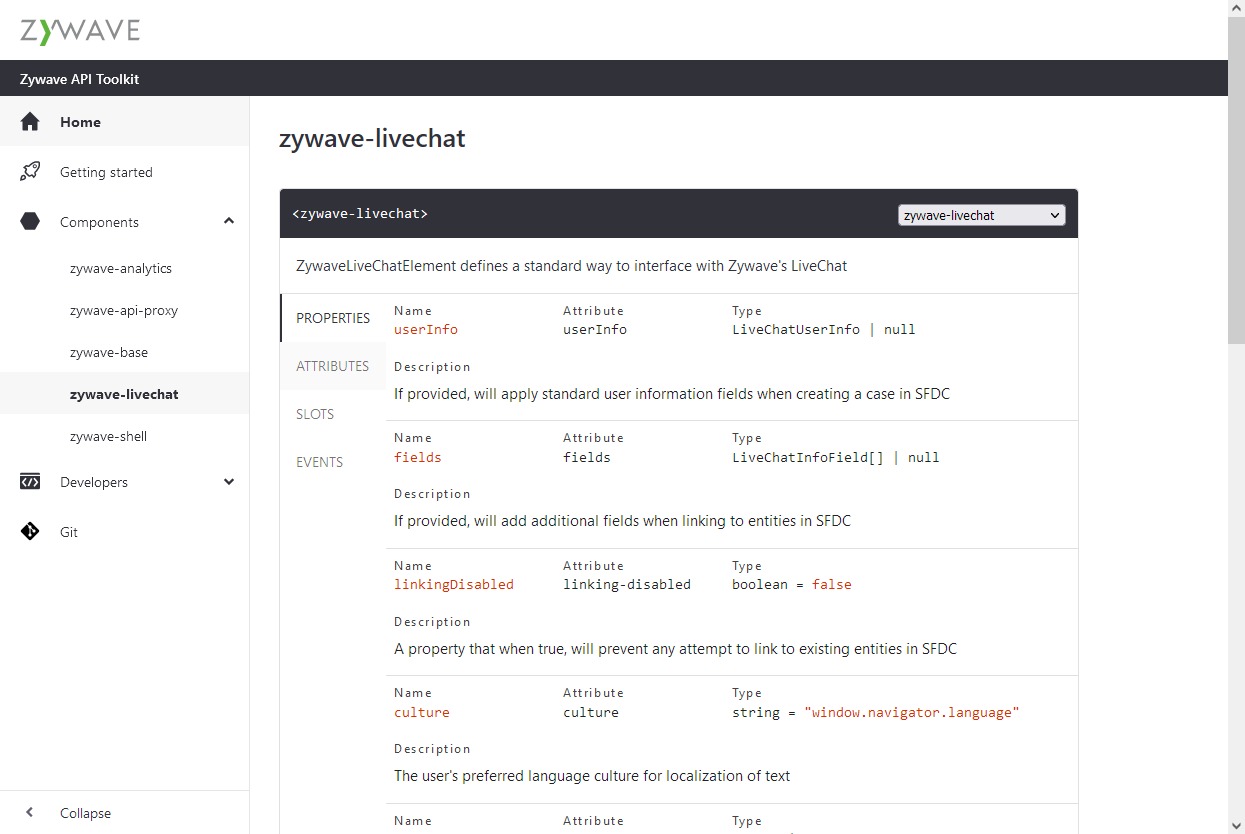This screenshot has height=834, width=1245.
Task: Click the <zywave-livechat> tag header text
Action: (x=360, y=214)
